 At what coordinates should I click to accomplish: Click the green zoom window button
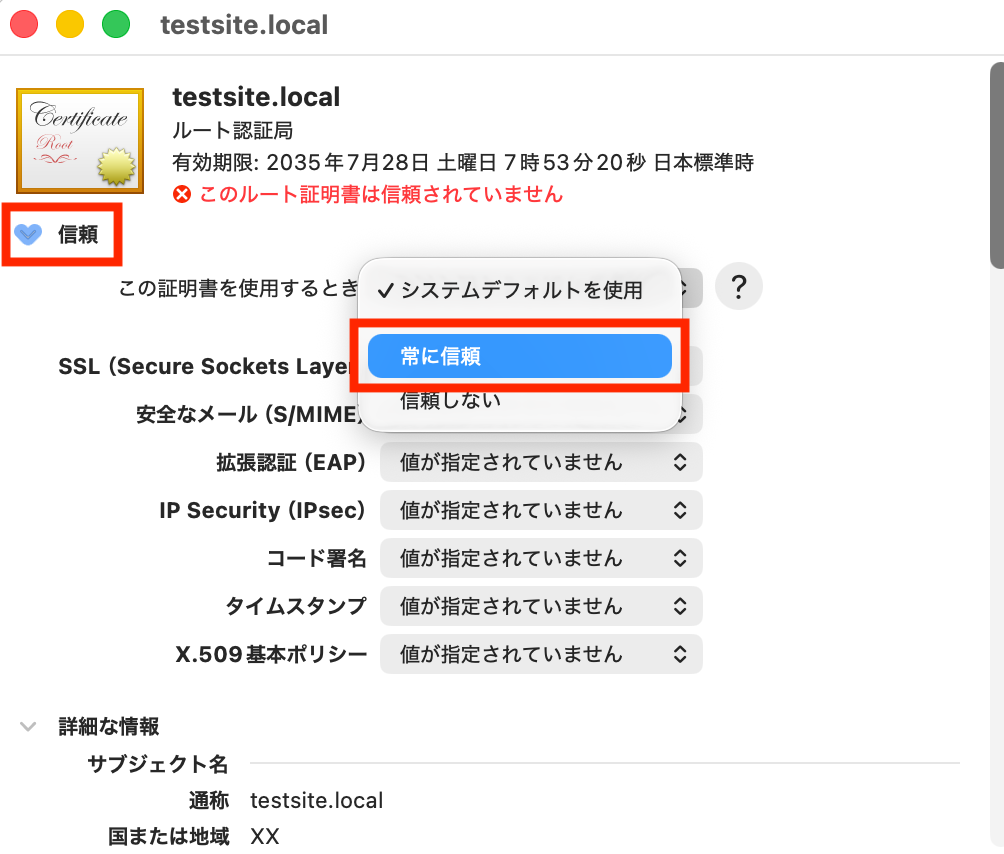coord(116,24)
